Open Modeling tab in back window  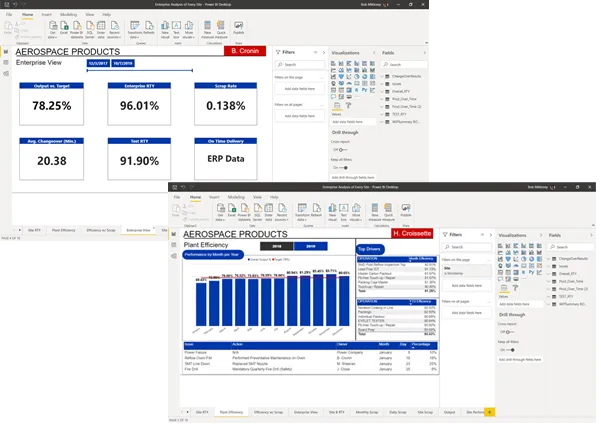point(69,14)
